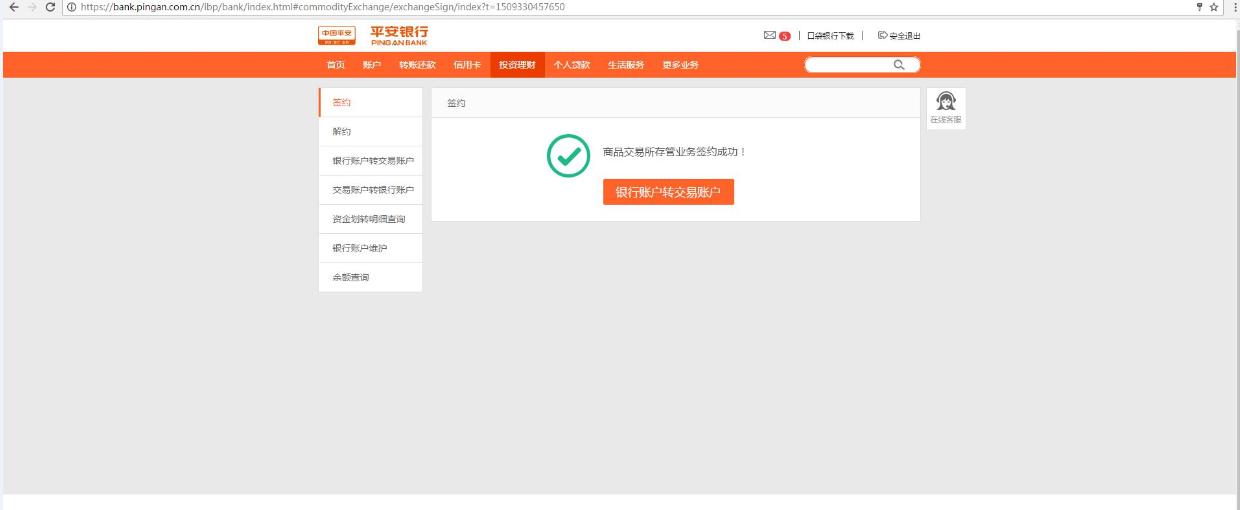Select 解约 in the left sidebar
The width and height of the screenshot is (1240, 510).
tap(371, 131)
